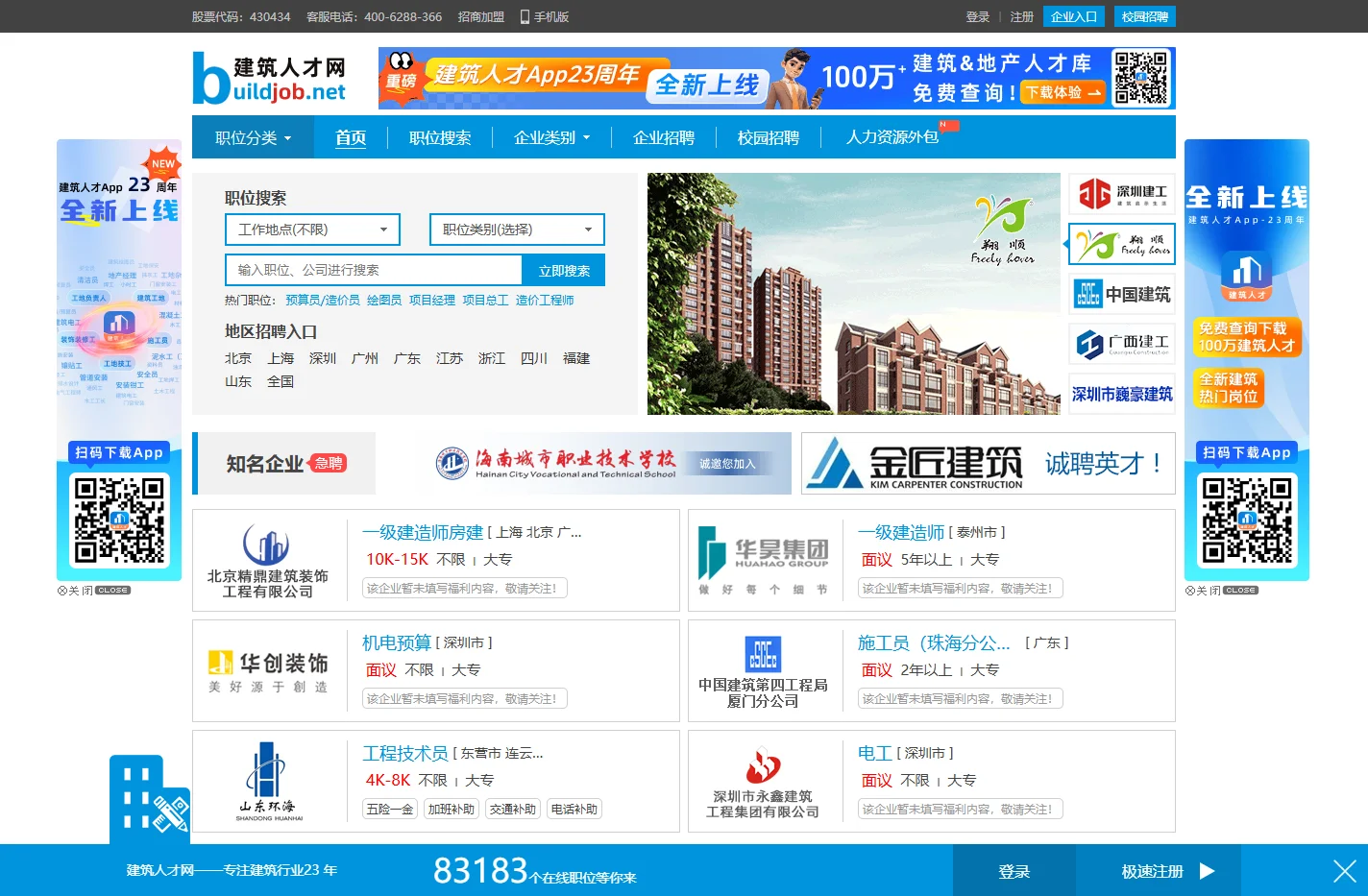Click the 山东环海 company logo
Image resolution: width=1368 pixels, height=896 pixels.
tap(267, 782)
